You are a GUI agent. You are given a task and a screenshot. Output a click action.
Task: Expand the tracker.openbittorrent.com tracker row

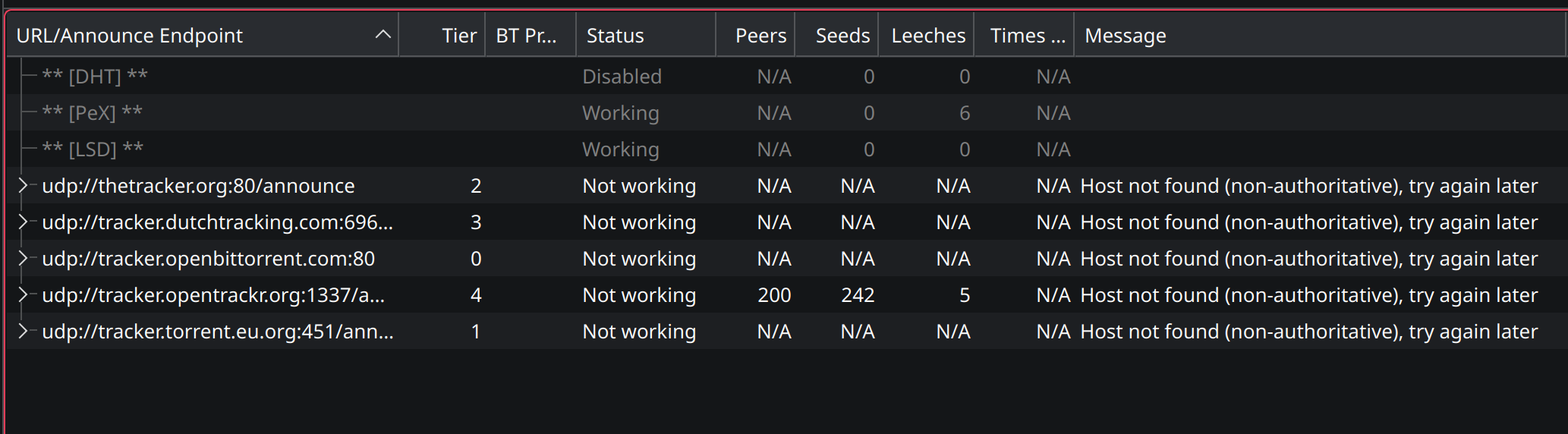pyautogui.click(x=23, y=259)
